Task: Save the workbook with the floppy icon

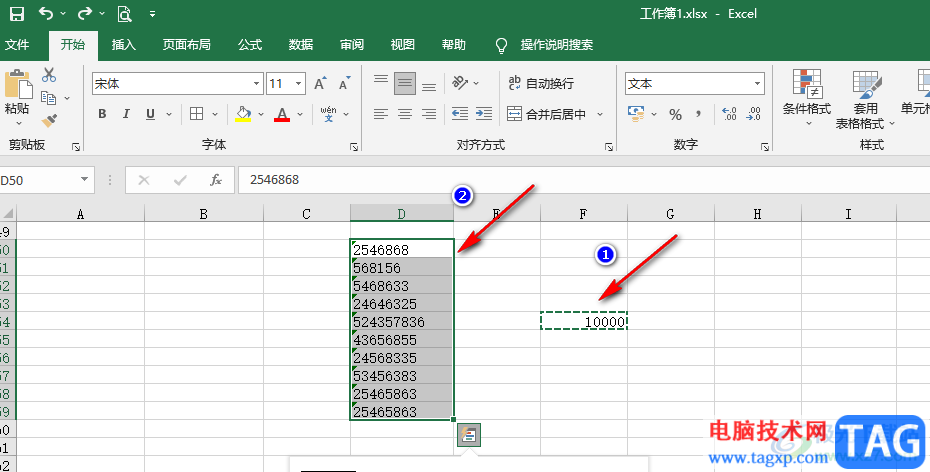Action: pos(17,14)
